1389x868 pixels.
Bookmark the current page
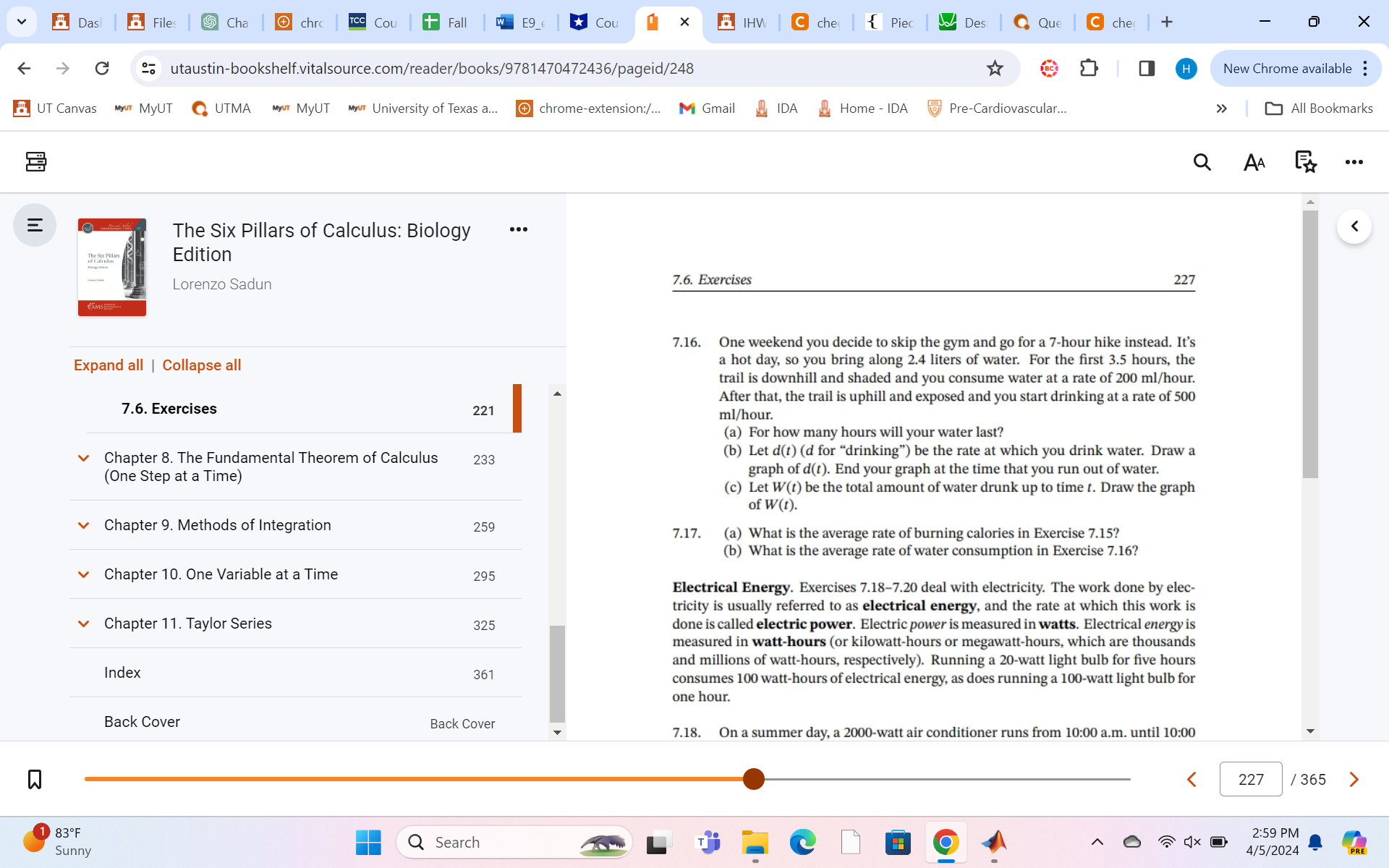pos(35,779)
